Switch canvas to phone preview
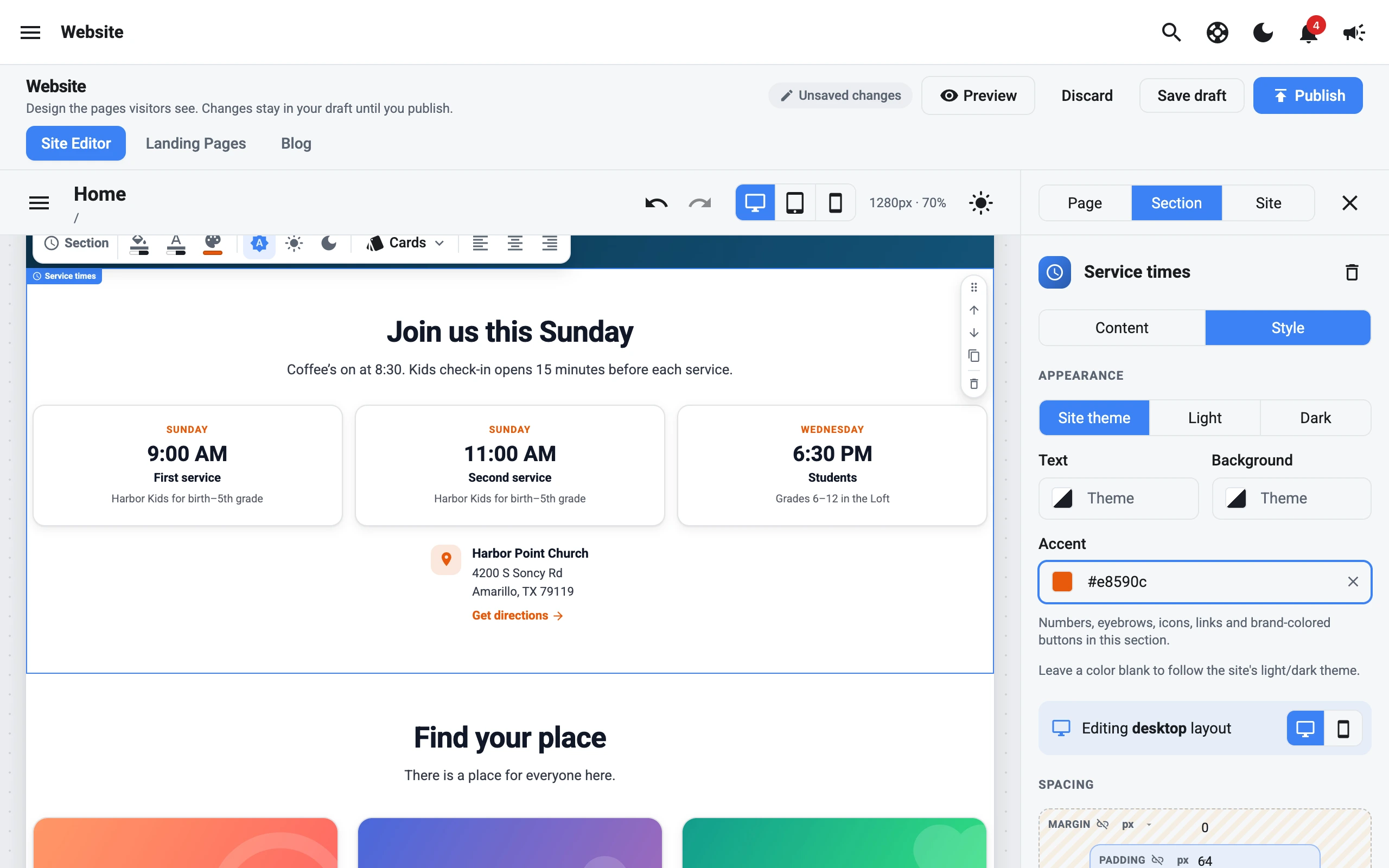The image size is (1389, 868). point(835,203)
